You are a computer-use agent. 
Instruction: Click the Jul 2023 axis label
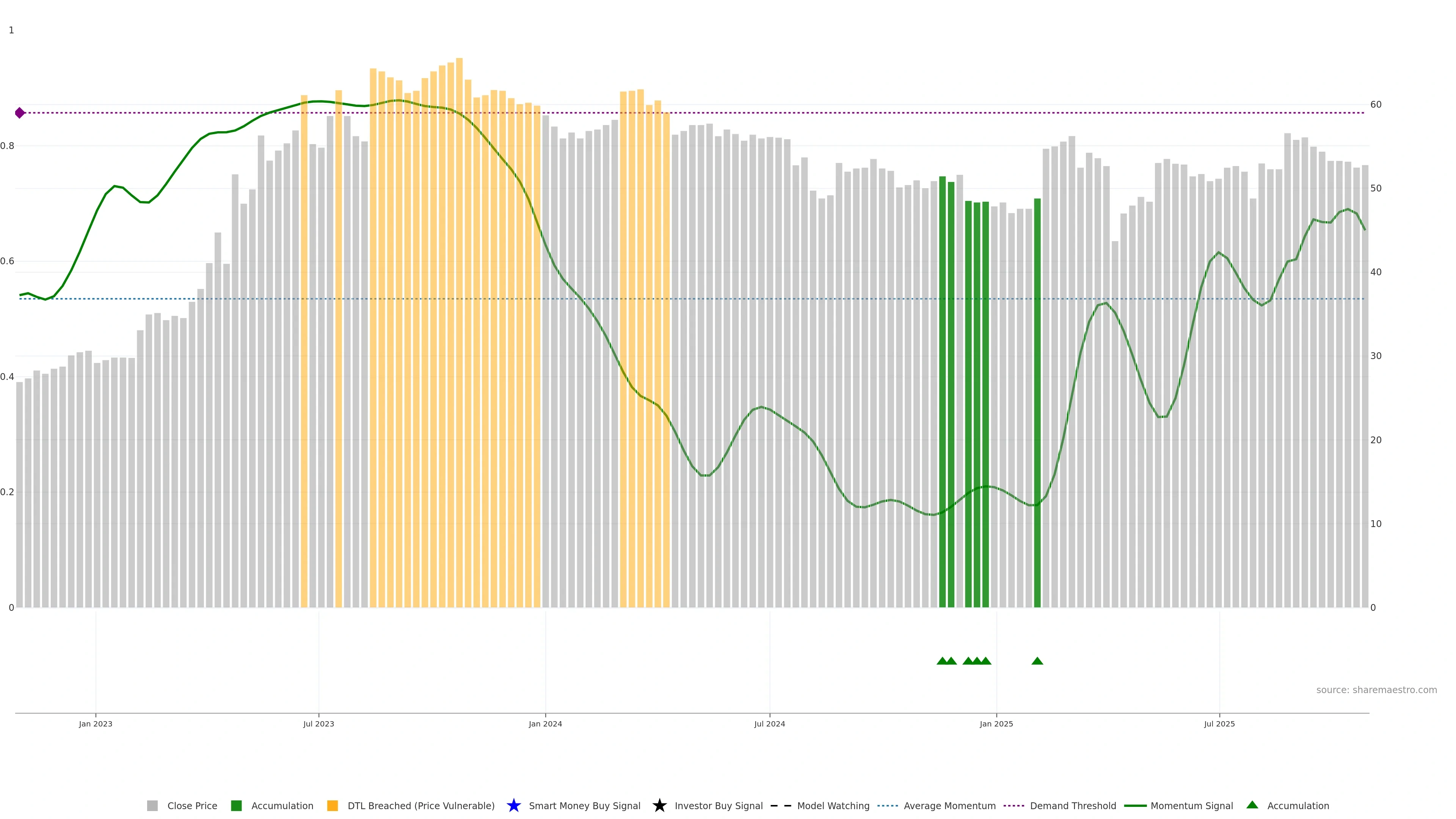[318, 723]
